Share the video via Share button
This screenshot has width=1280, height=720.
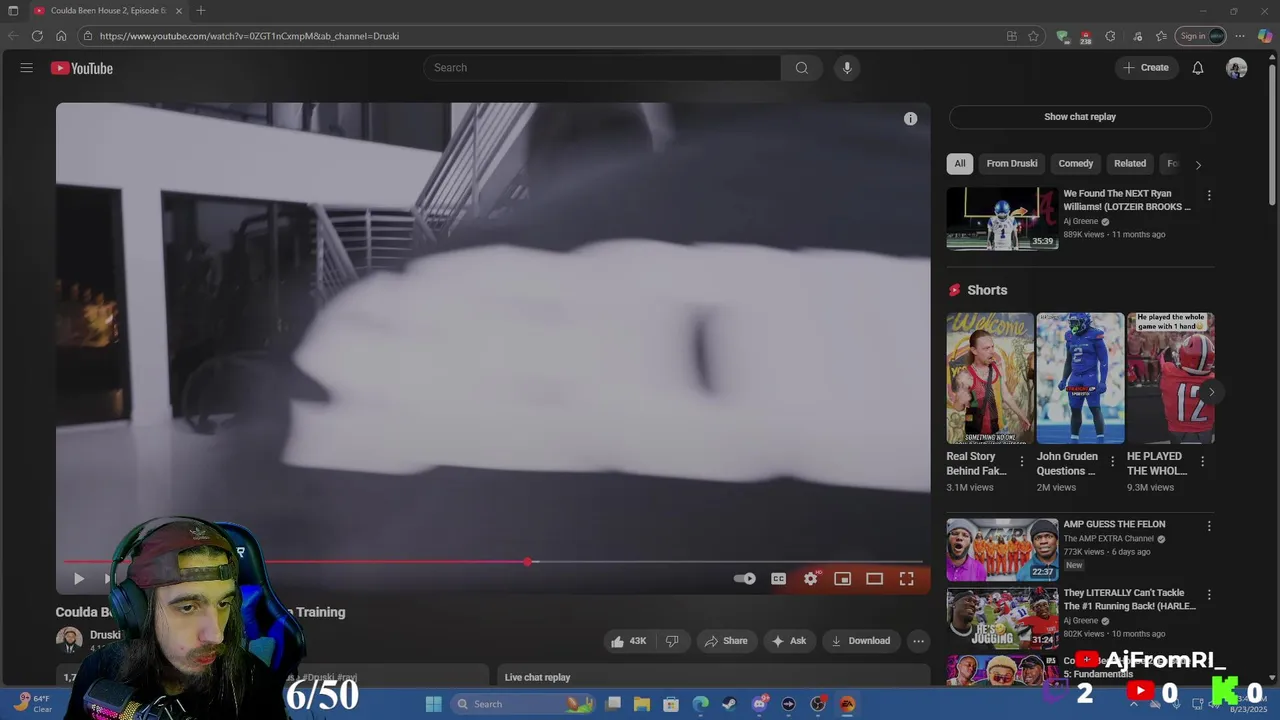[x=726, y=641]
